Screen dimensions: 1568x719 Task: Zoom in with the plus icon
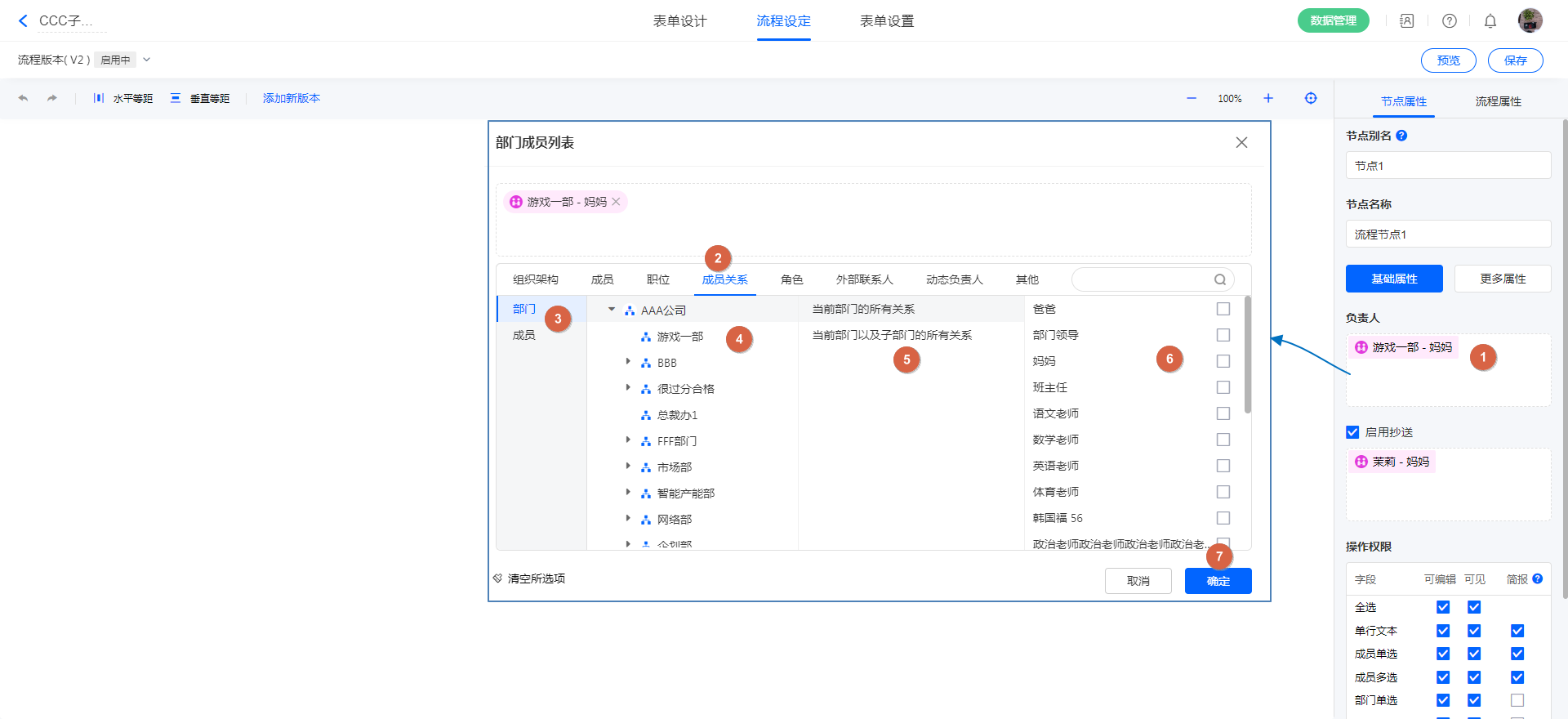point(1268,98)
